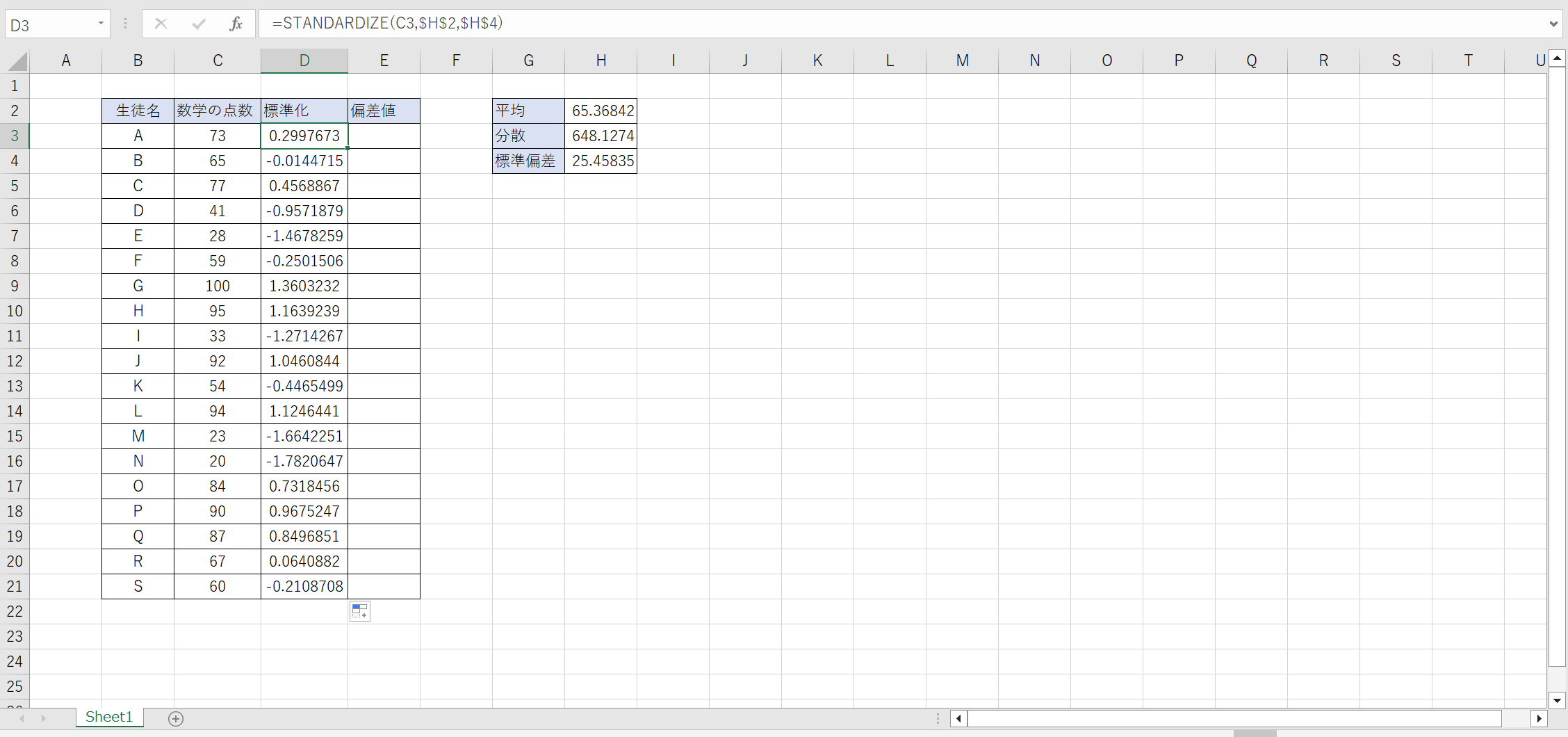
Task: Select the cell showing 648.1274
Action: [601, 136]
